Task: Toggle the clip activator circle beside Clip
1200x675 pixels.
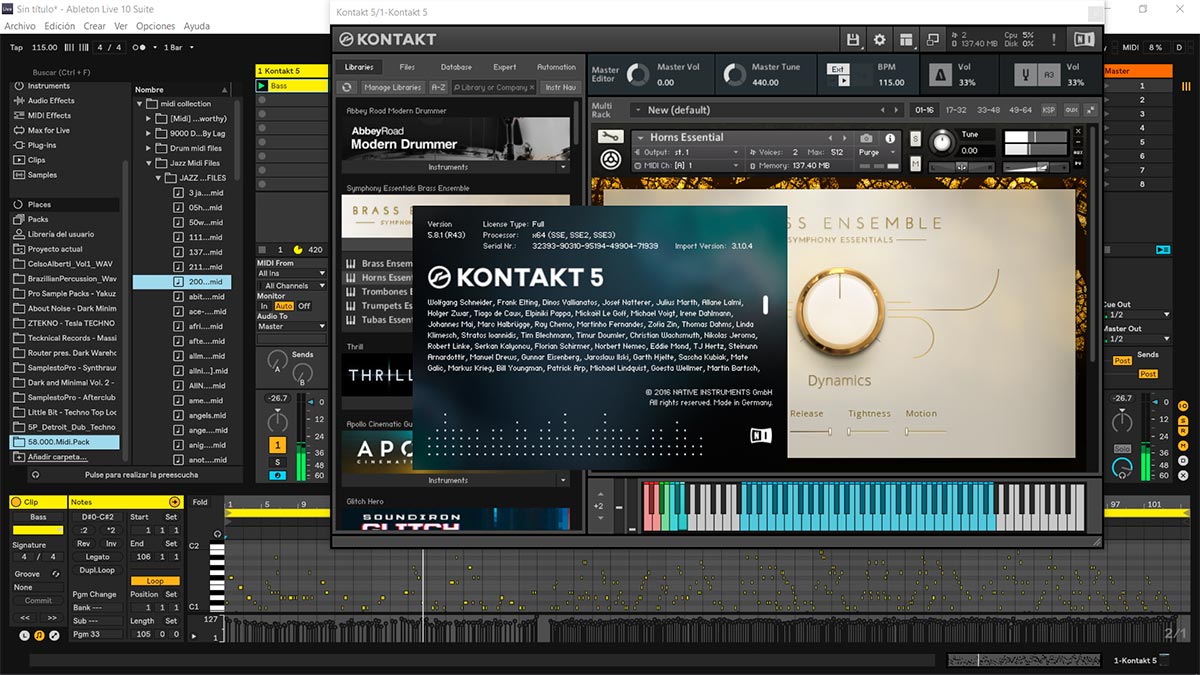Action: 18,502
